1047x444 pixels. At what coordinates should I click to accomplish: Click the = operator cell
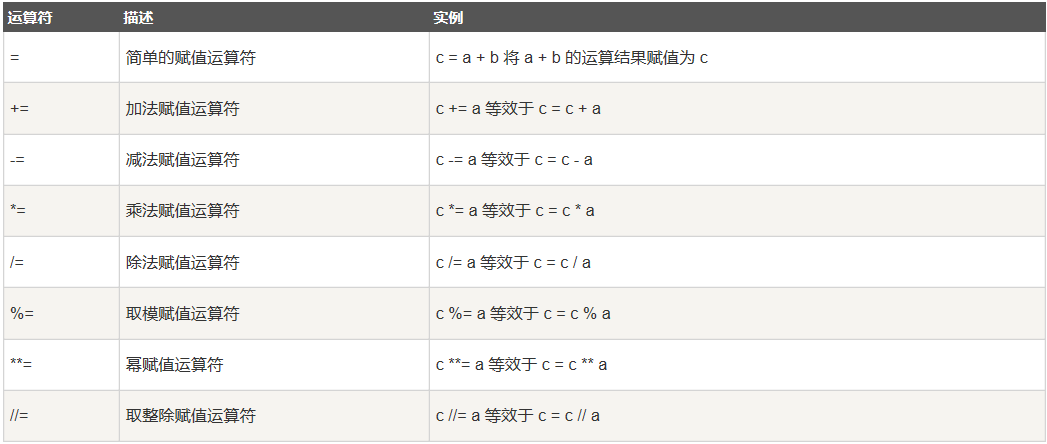14,58
